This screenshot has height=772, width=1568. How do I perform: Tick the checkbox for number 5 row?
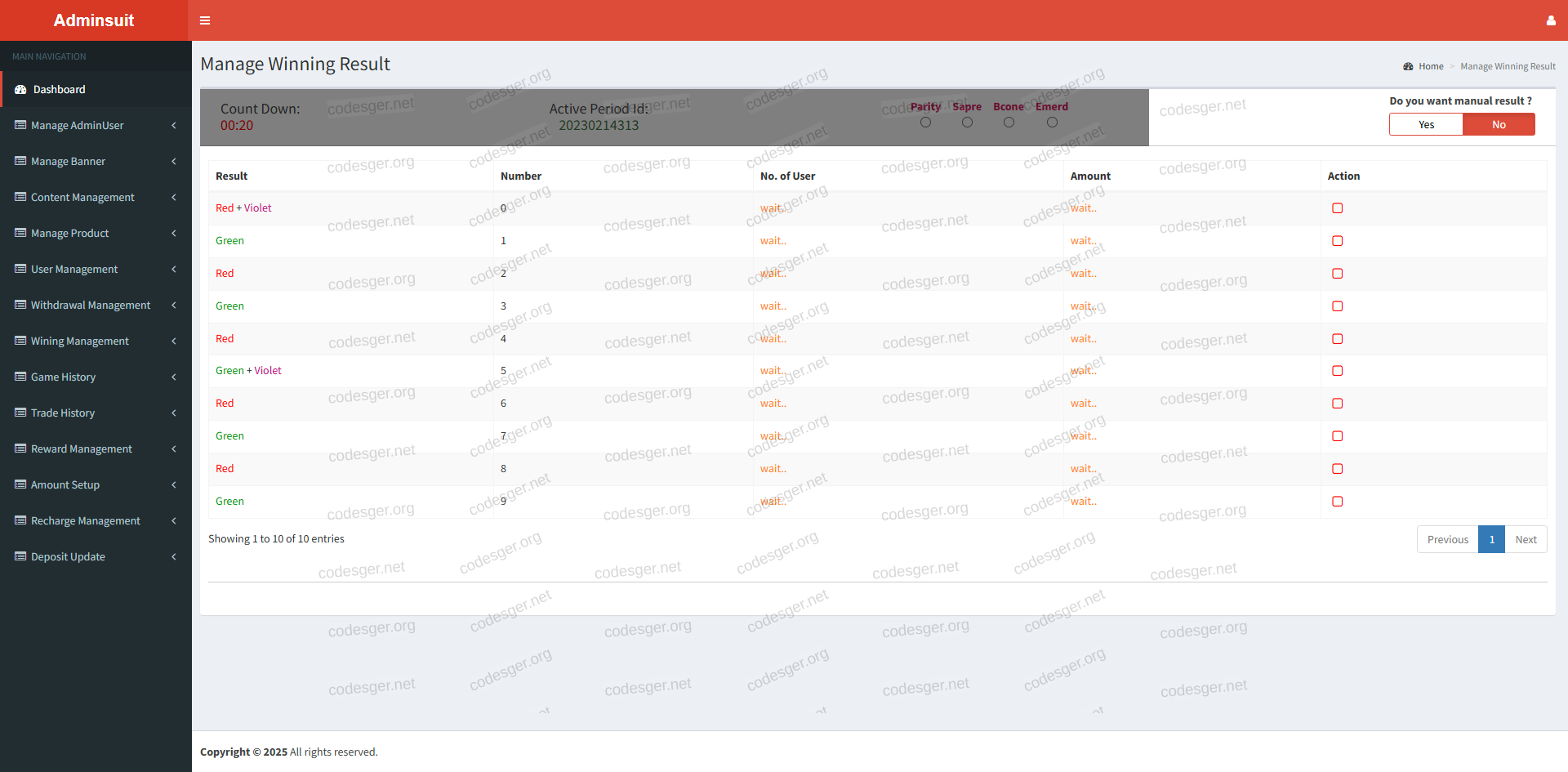pyautogui.click(x=1337, y=371)
